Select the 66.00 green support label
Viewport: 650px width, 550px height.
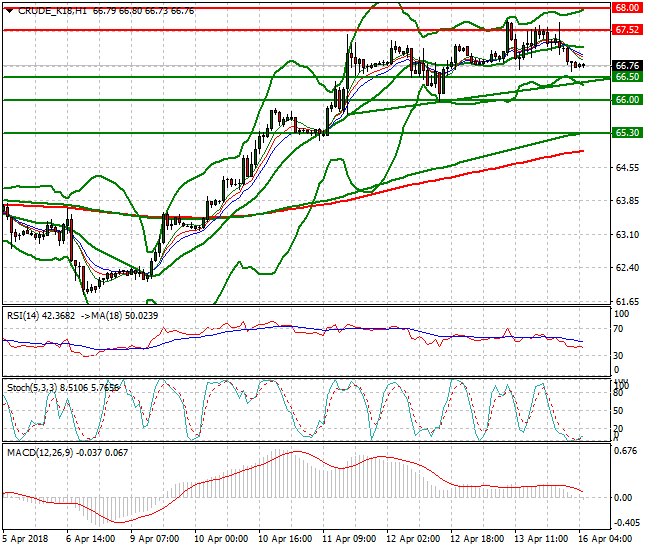(x=627, y=99)
